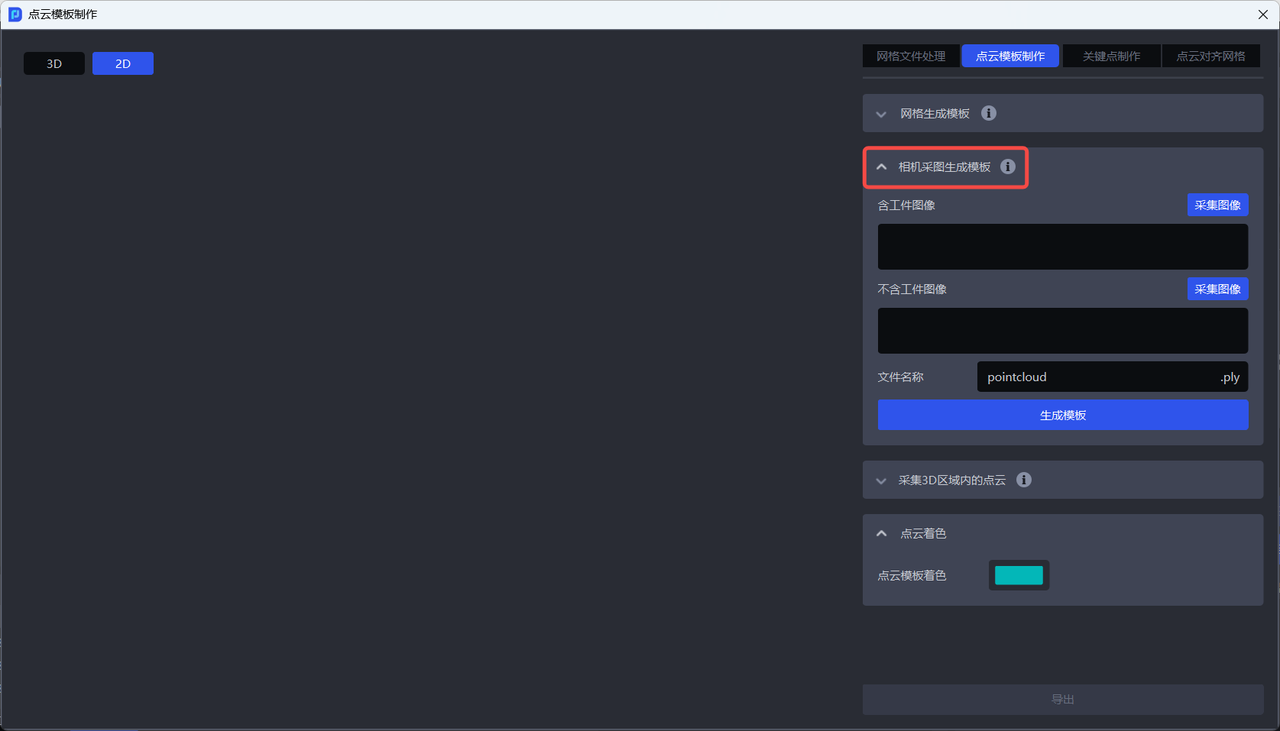Switch view to 2D mode
1280x731 pixels.
(123, 64)
